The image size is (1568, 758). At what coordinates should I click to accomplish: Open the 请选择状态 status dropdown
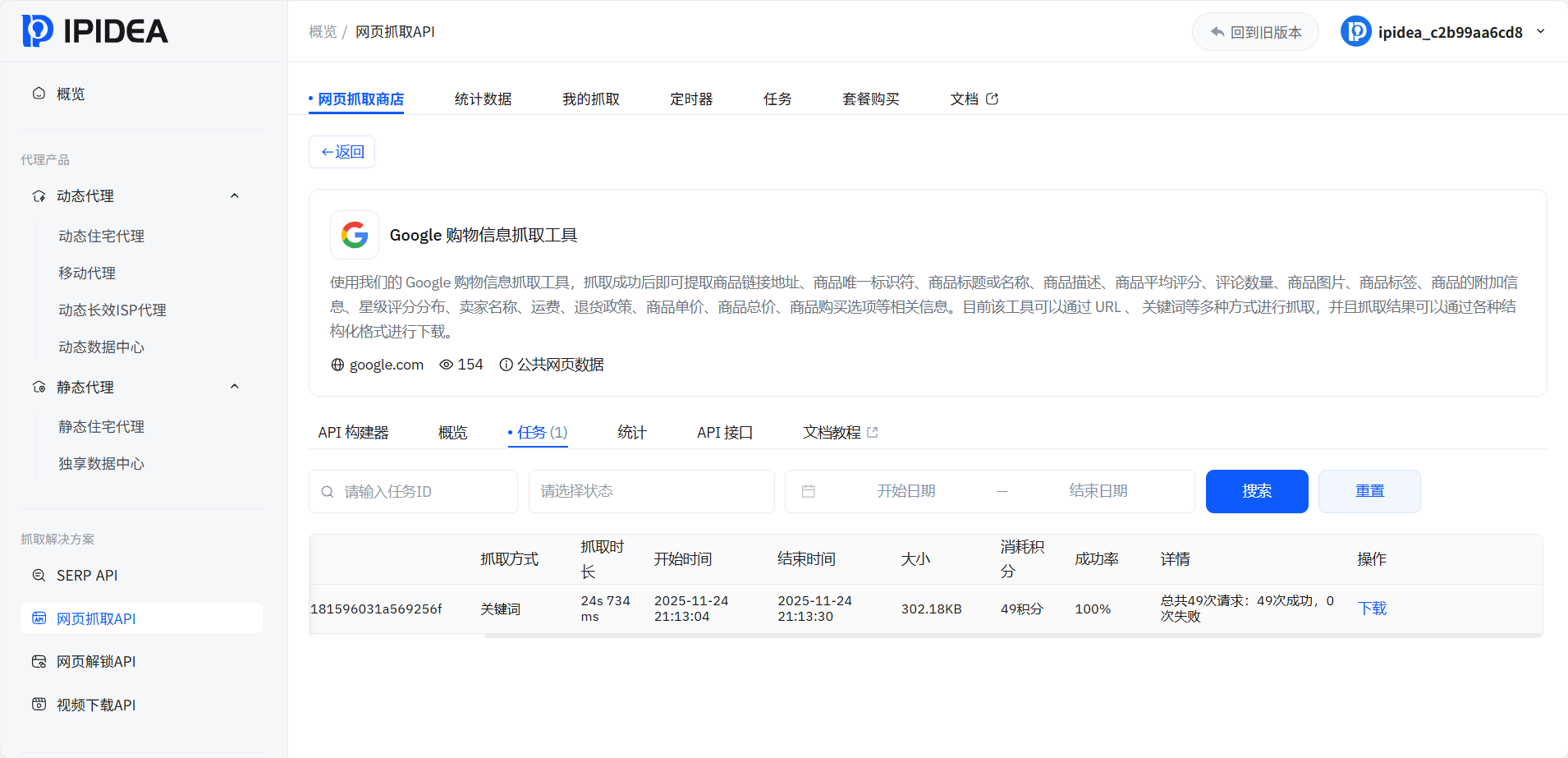point(652,491)
